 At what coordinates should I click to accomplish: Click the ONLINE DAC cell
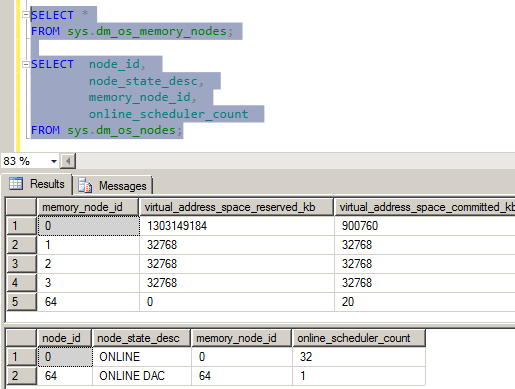(x=142, y=376)
